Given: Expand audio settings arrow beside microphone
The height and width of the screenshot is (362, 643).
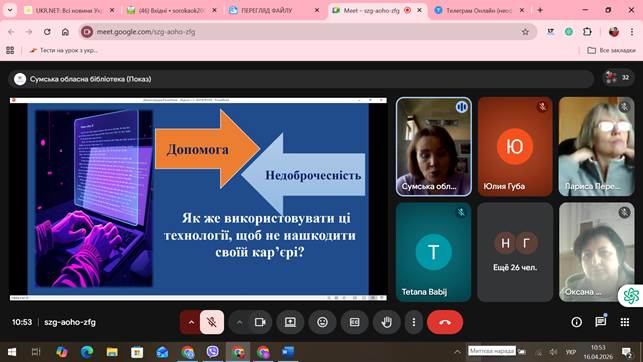Looking at the screenshot, I should [x=191, y=322].
